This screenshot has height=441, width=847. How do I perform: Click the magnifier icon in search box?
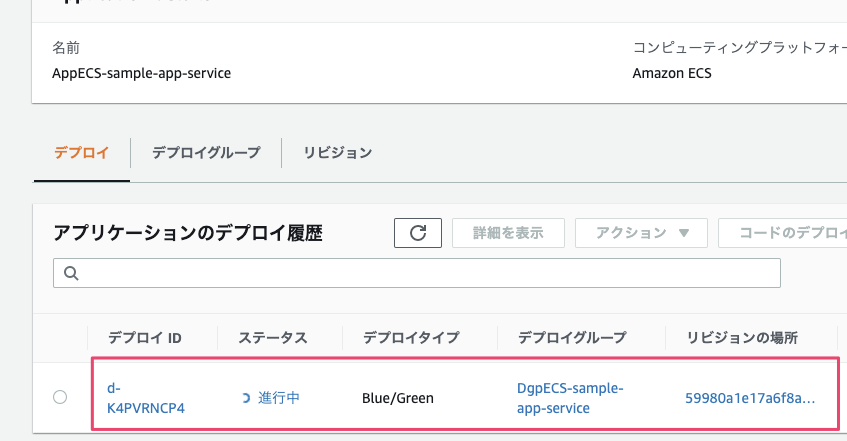coord(71,272)
